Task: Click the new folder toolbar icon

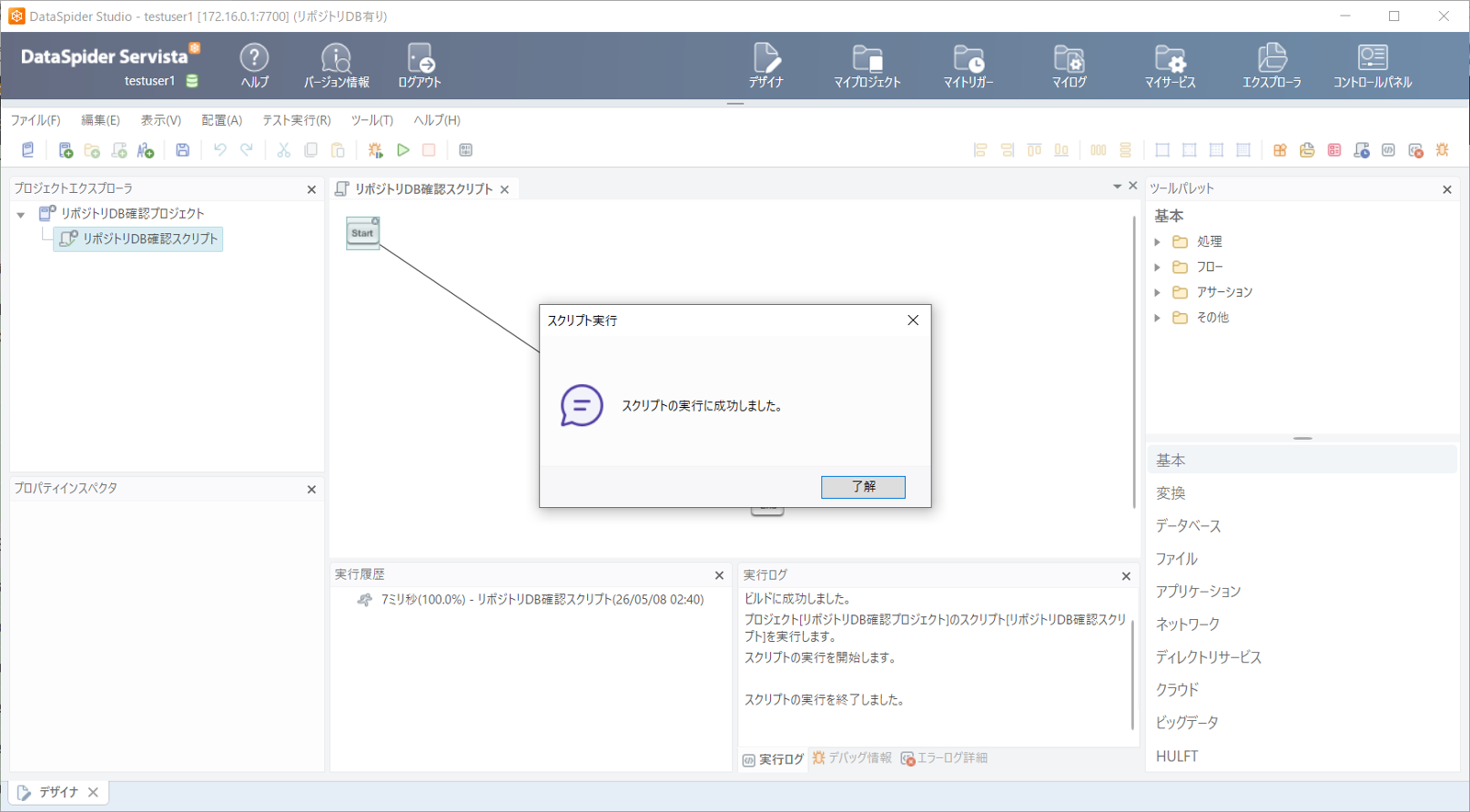Action: 92,150
